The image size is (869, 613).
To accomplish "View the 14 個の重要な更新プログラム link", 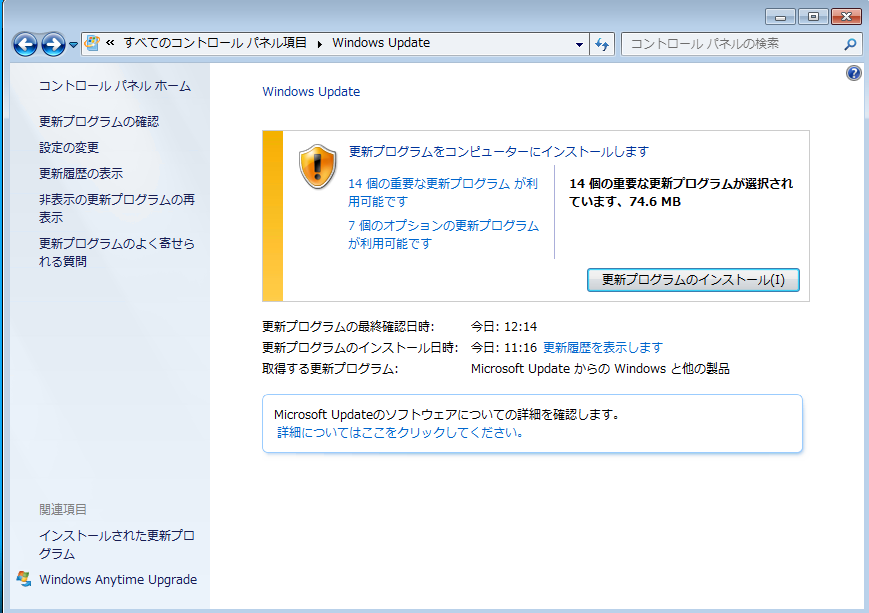I will [443, 192].
